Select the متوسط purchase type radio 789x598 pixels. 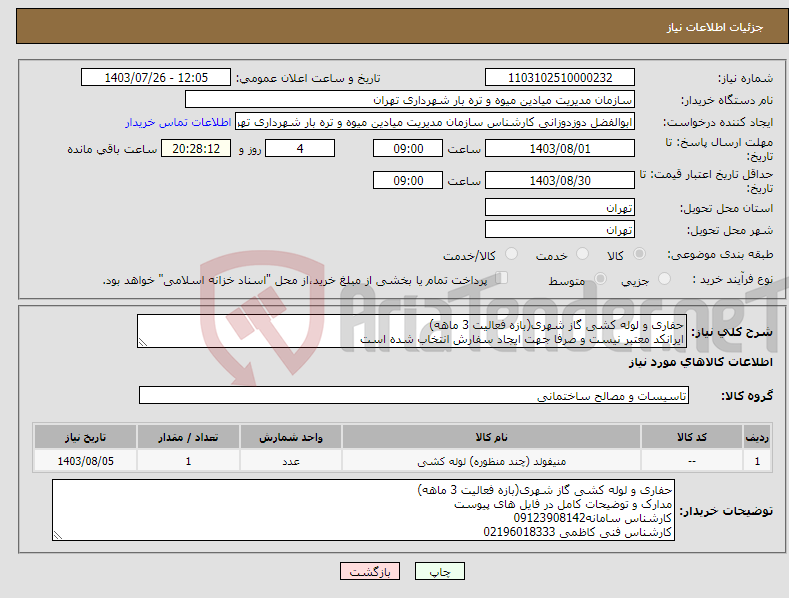(x=600, y=278)
